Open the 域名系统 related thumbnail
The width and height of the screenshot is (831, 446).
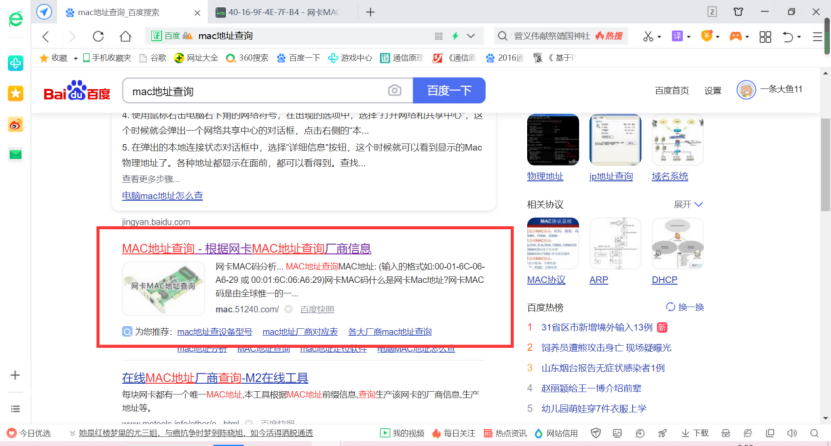677,140
